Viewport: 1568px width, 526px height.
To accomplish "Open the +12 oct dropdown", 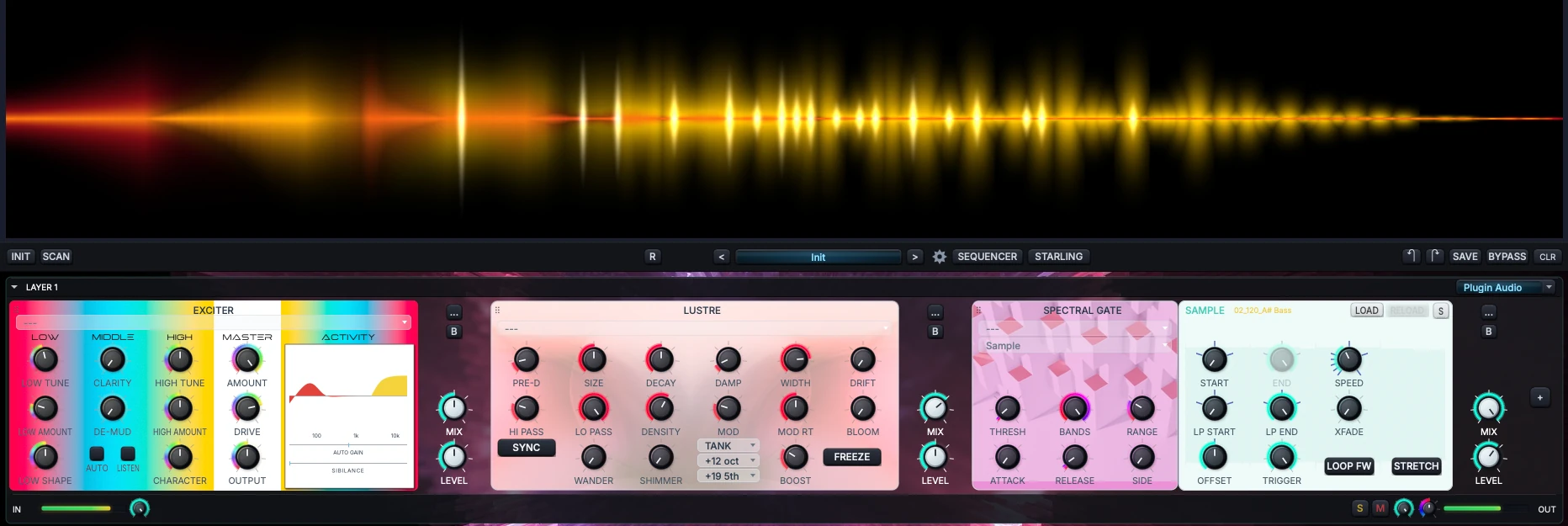I will 728,461.
